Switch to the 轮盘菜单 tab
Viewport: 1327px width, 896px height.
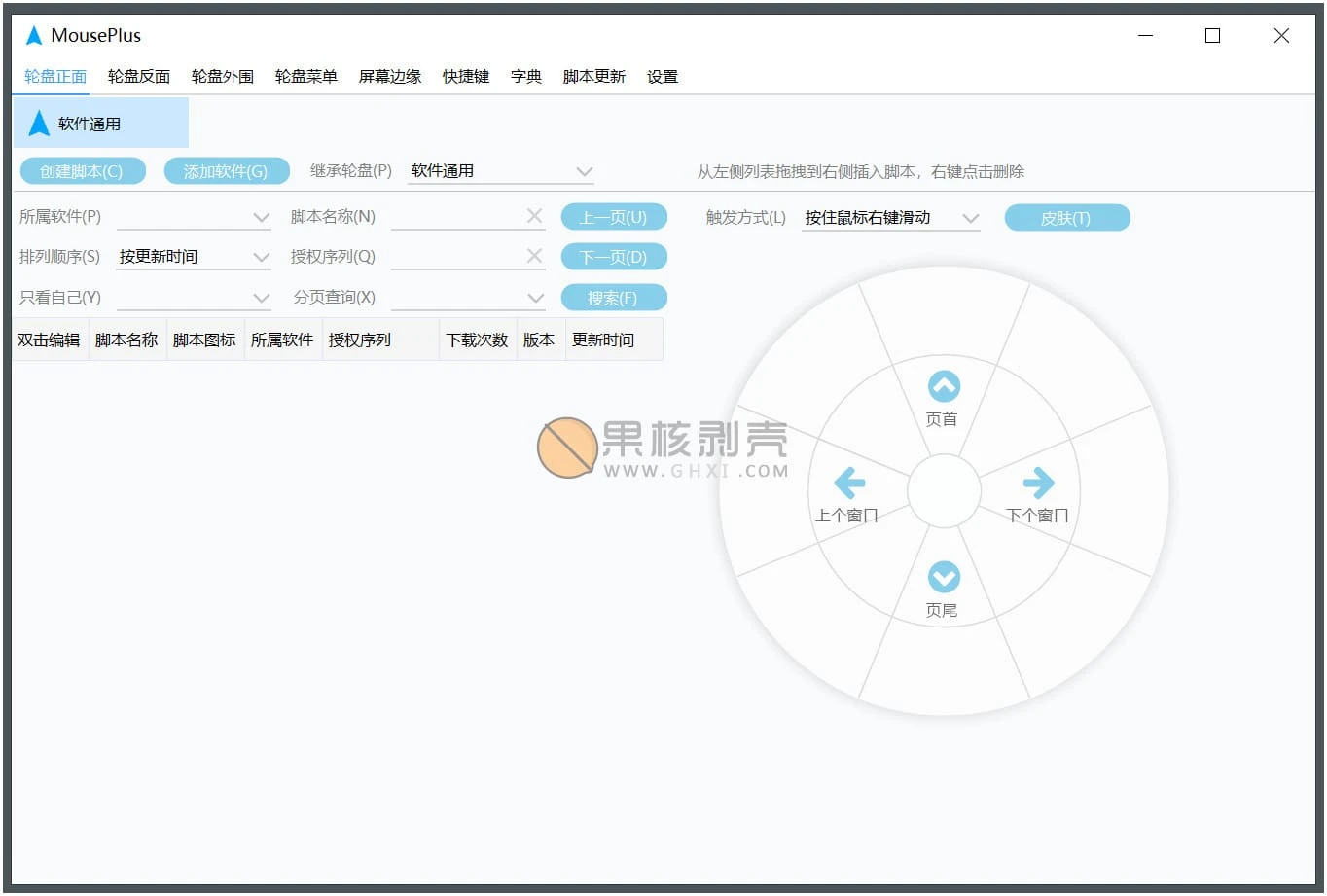point(305,77)
